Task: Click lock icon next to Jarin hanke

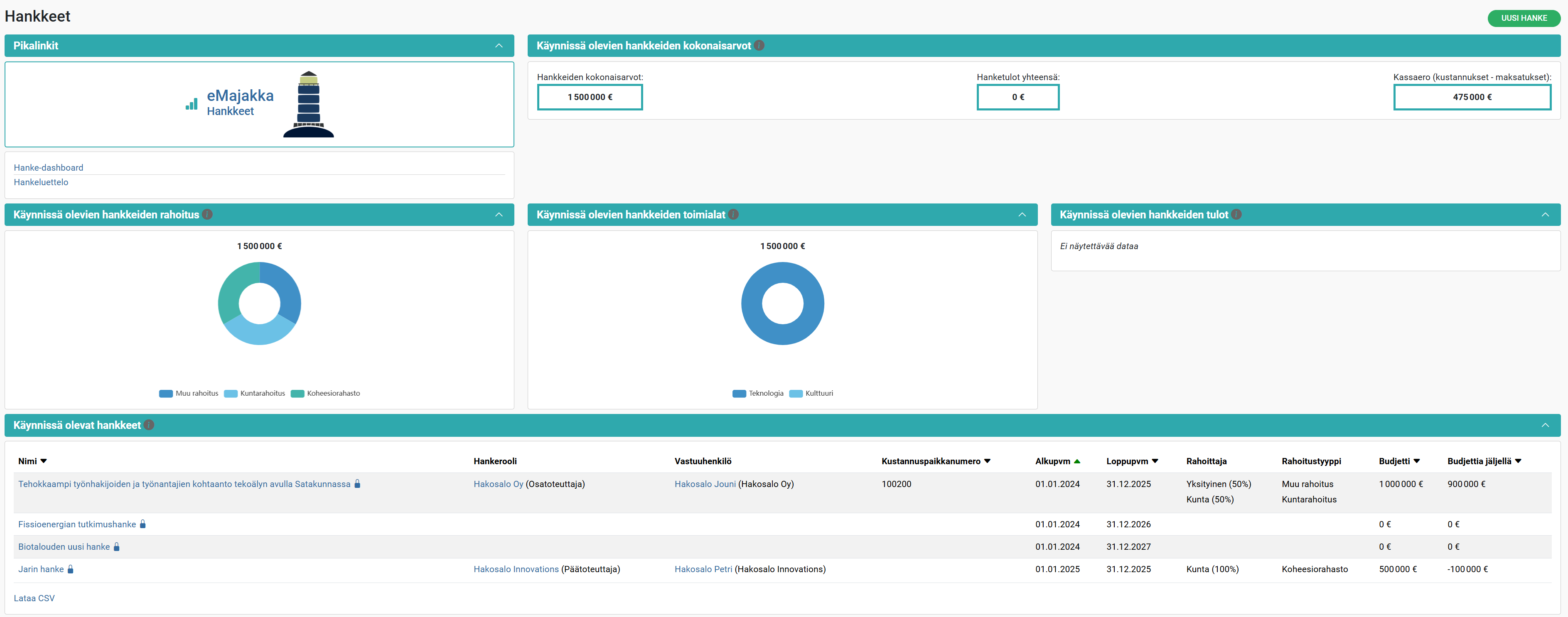Action: pos(71,570)
